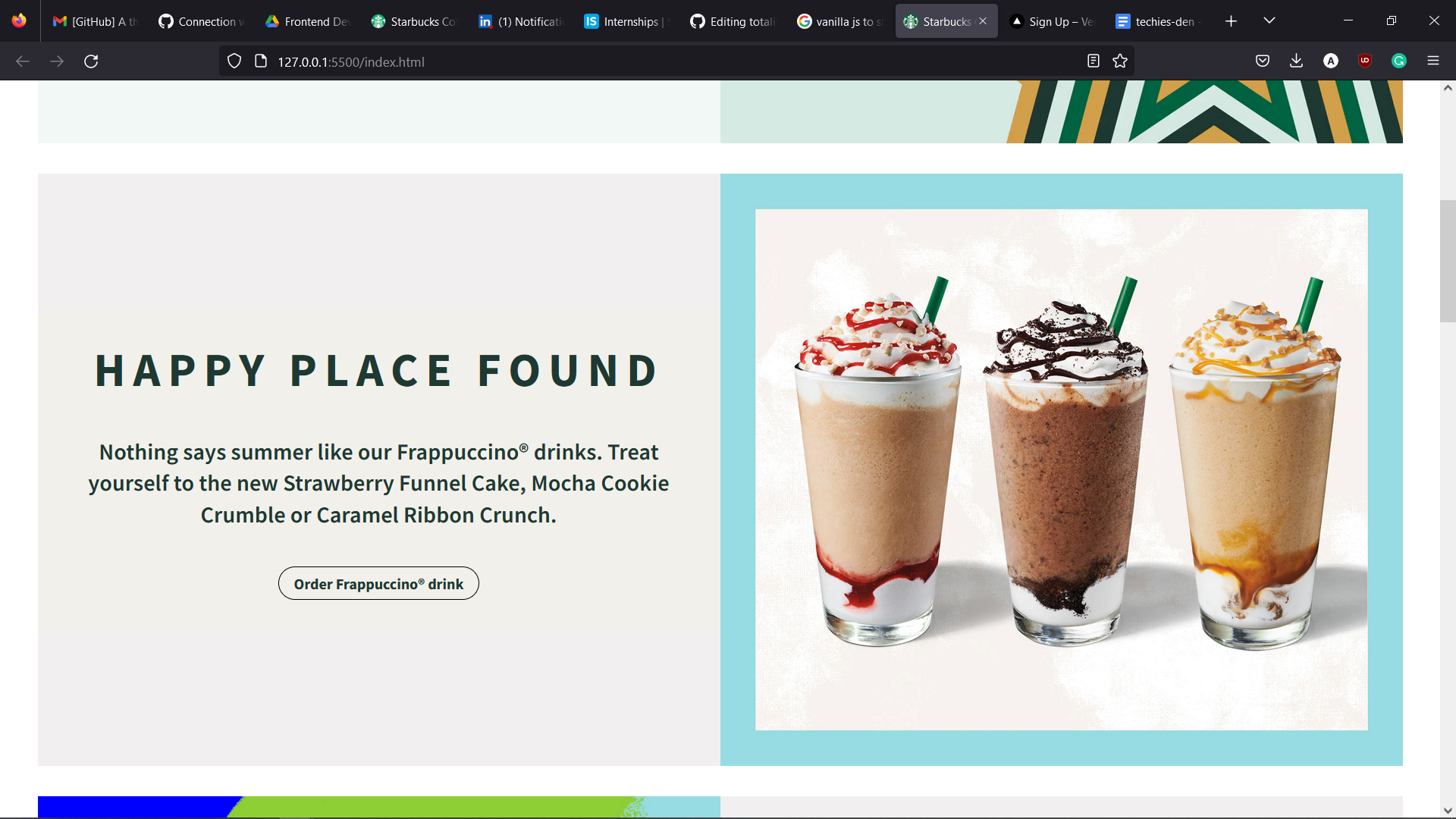Click the page scrollbar down arrow

click(x=1447, y=811)
